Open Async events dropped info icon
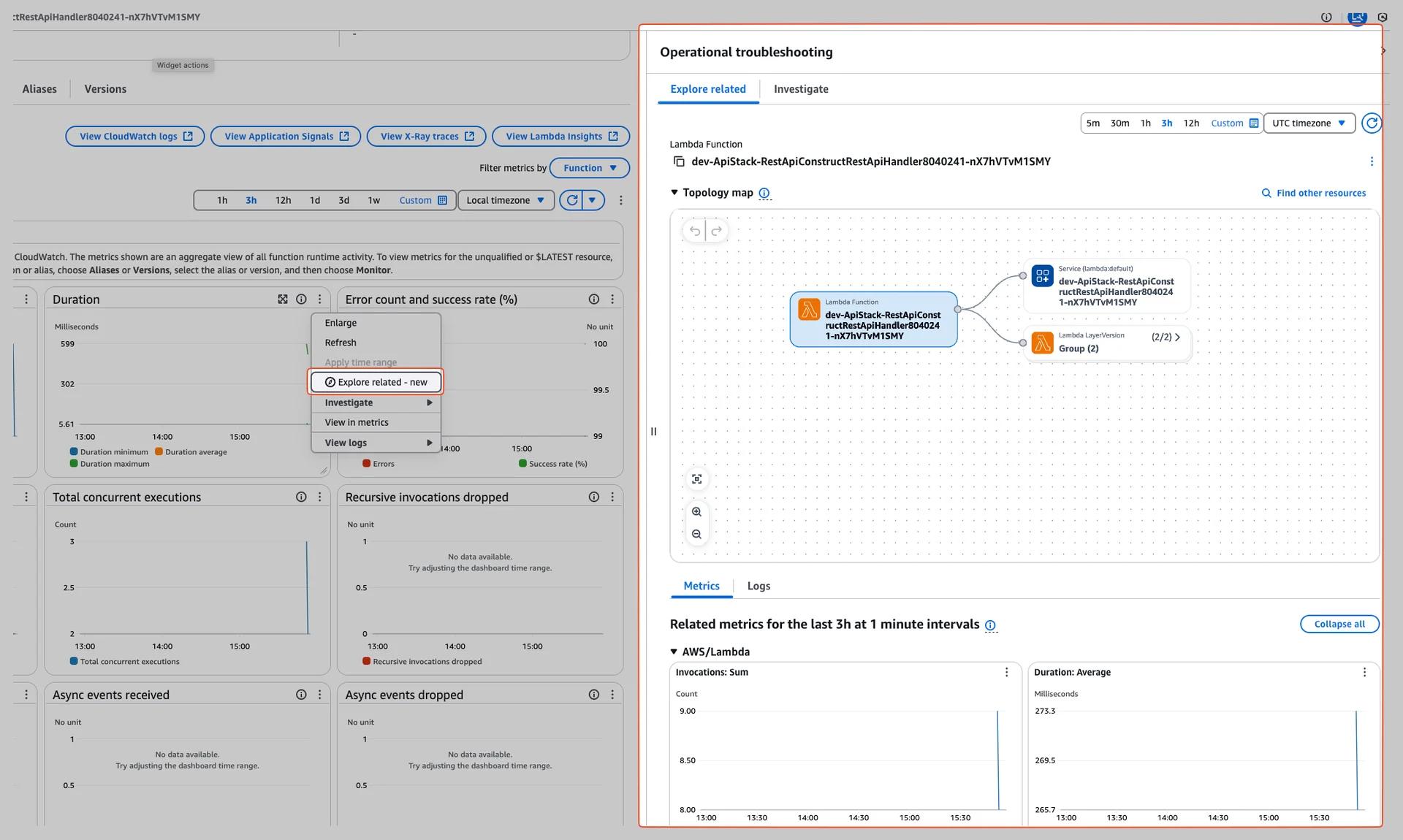 594,695
